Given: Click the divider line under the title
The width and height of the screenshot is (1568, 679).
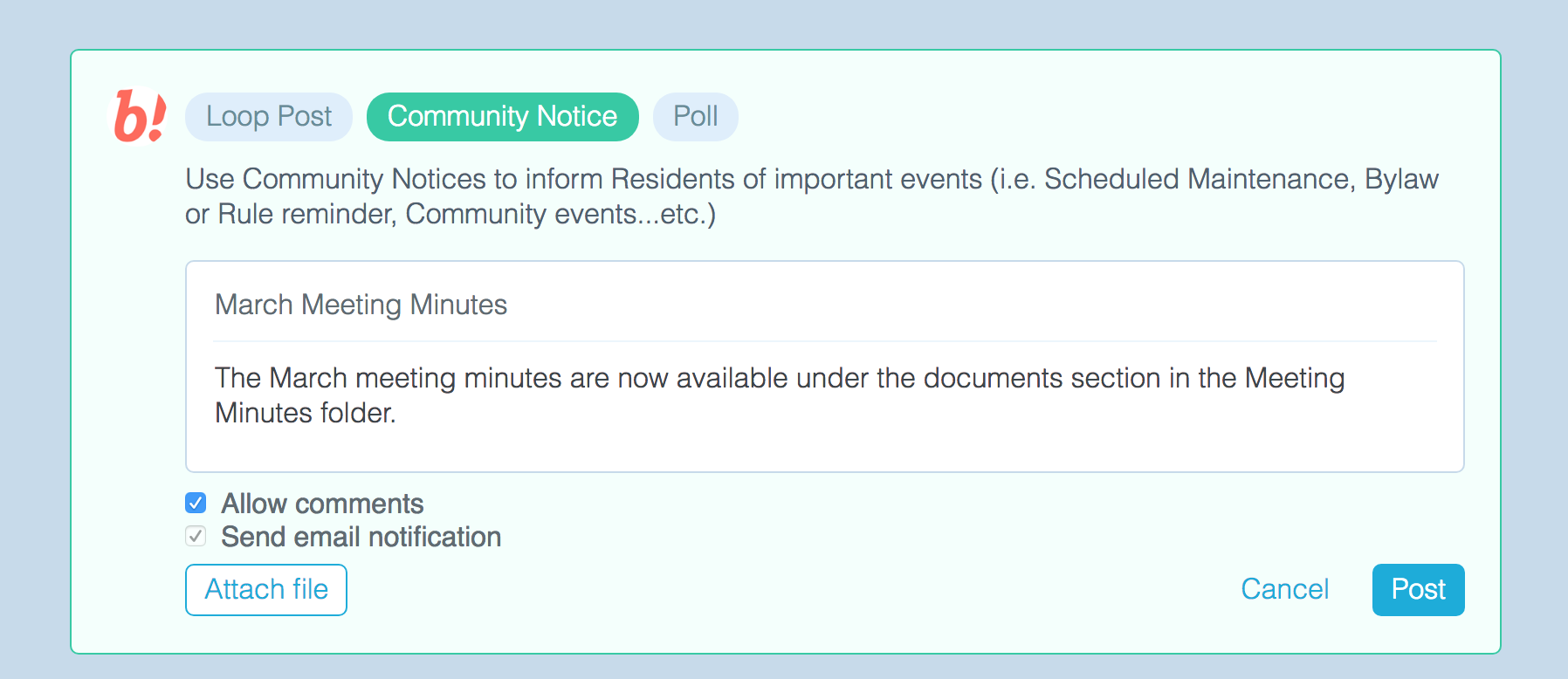Looking at the screenshot, I should [824, 340].
